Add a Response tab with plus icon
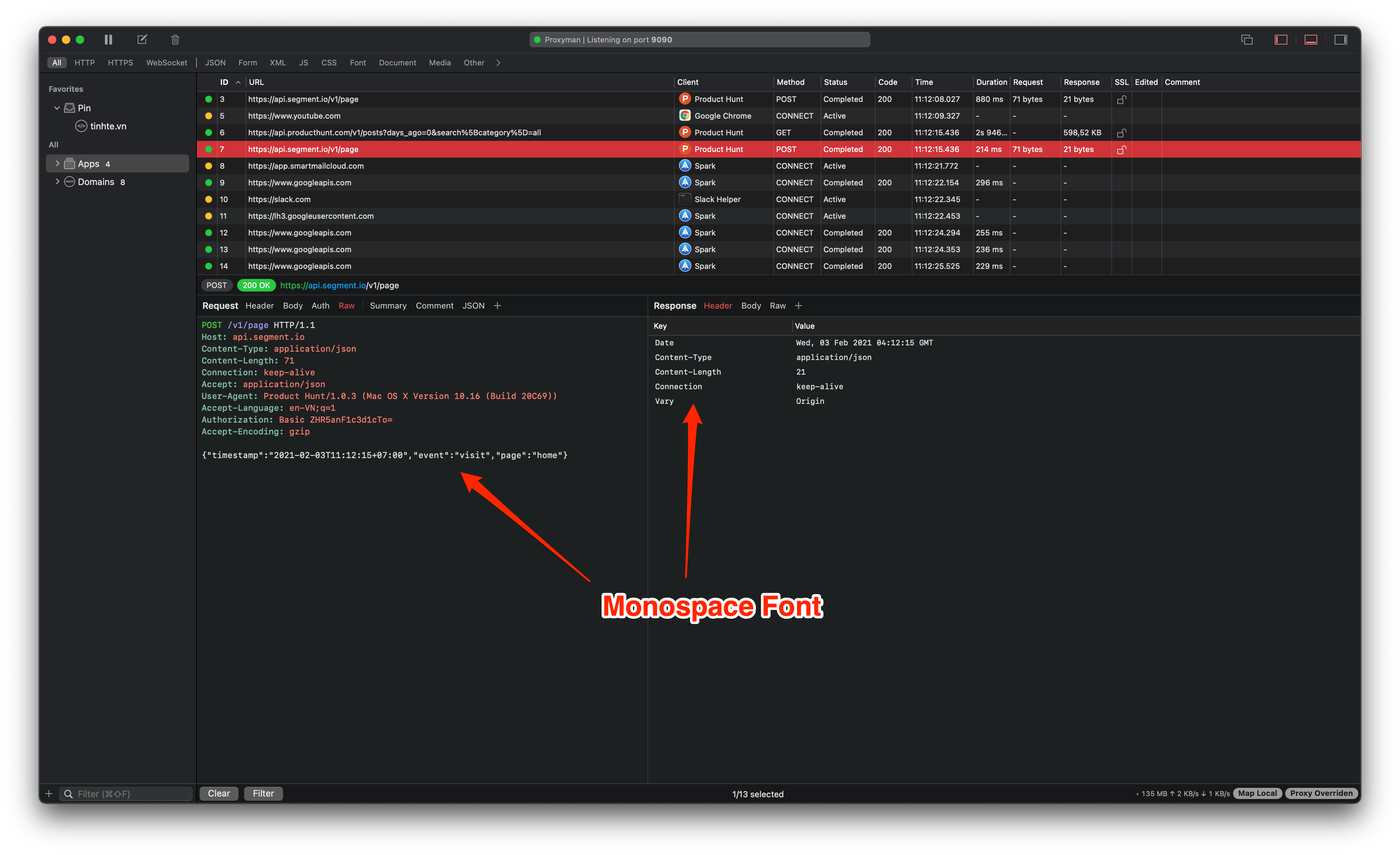This screenshot has width=1400, height=855. 798,306
